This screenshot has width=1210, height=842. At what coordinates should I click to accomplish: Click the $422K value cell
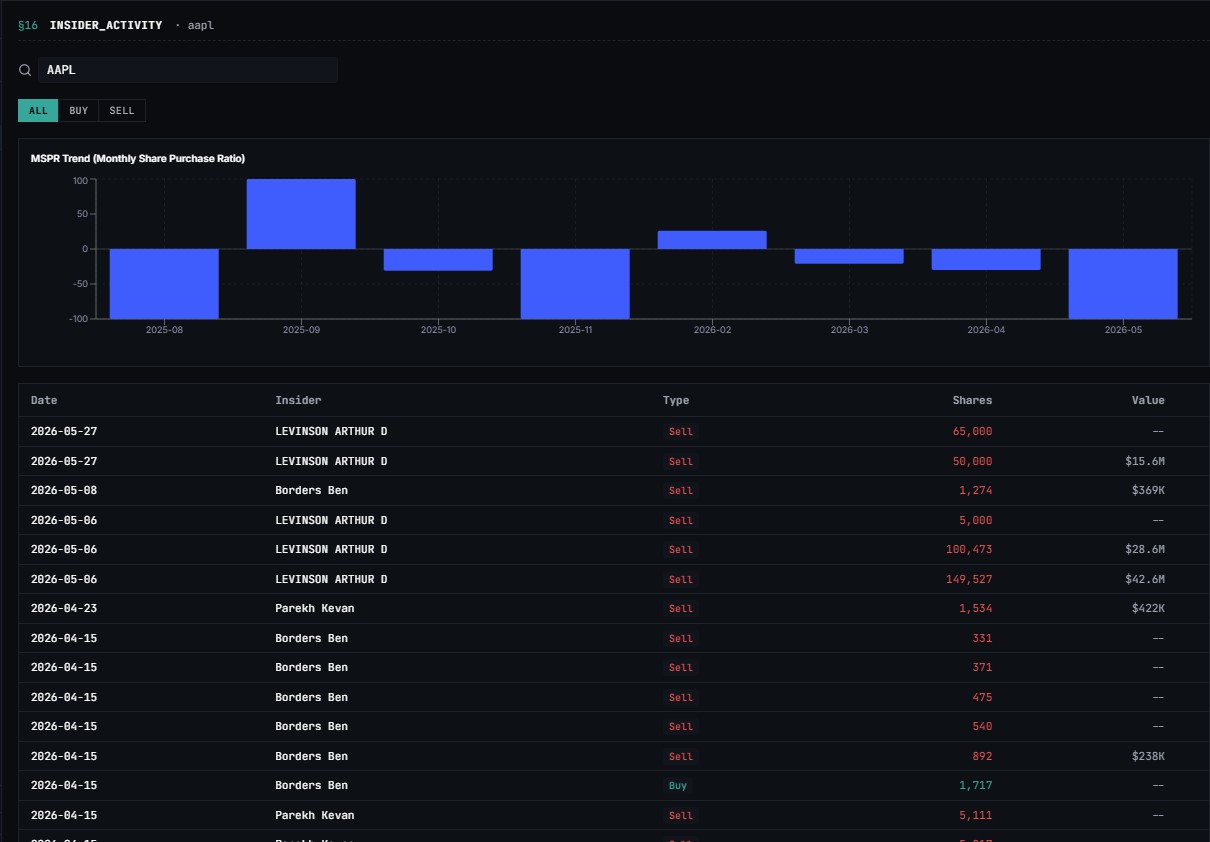point(1148,609)
